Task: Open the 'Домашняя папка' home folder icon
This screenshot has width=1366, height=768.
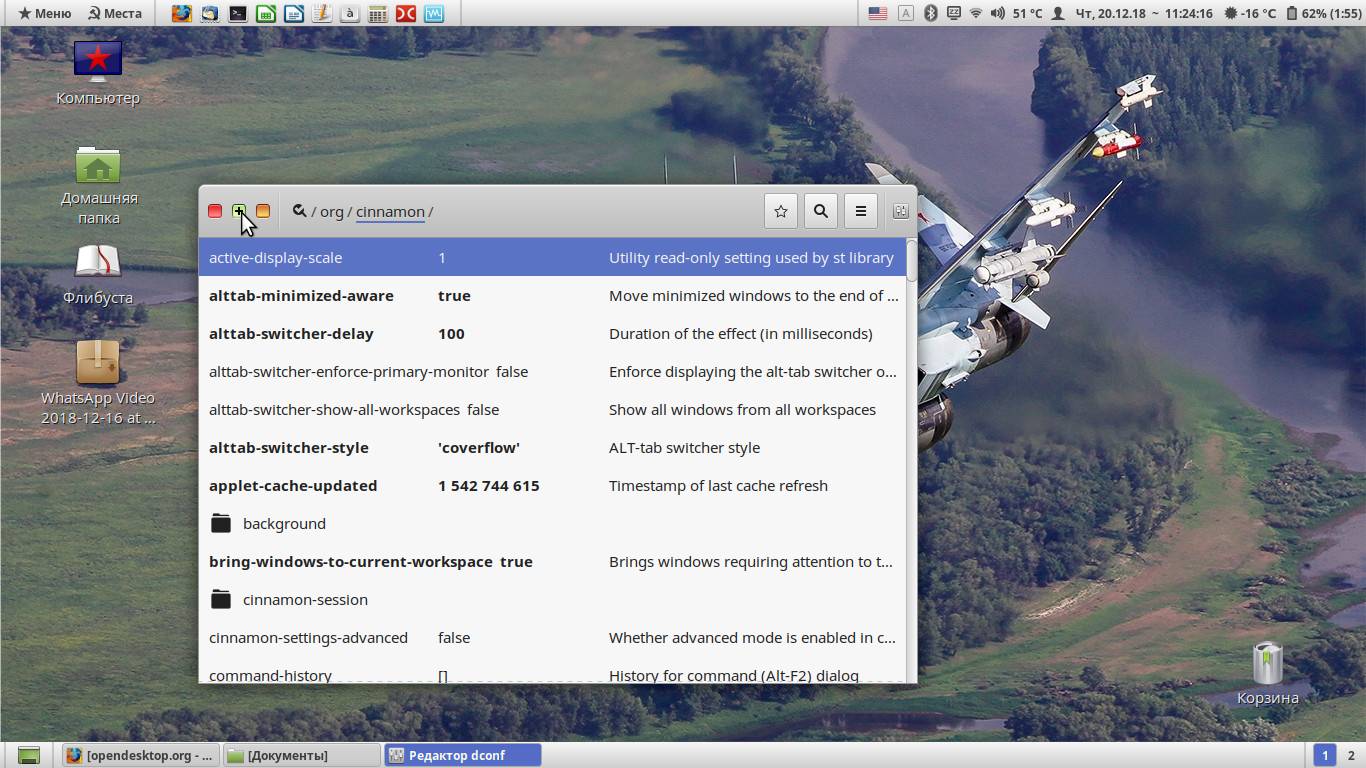Action: 98,186
